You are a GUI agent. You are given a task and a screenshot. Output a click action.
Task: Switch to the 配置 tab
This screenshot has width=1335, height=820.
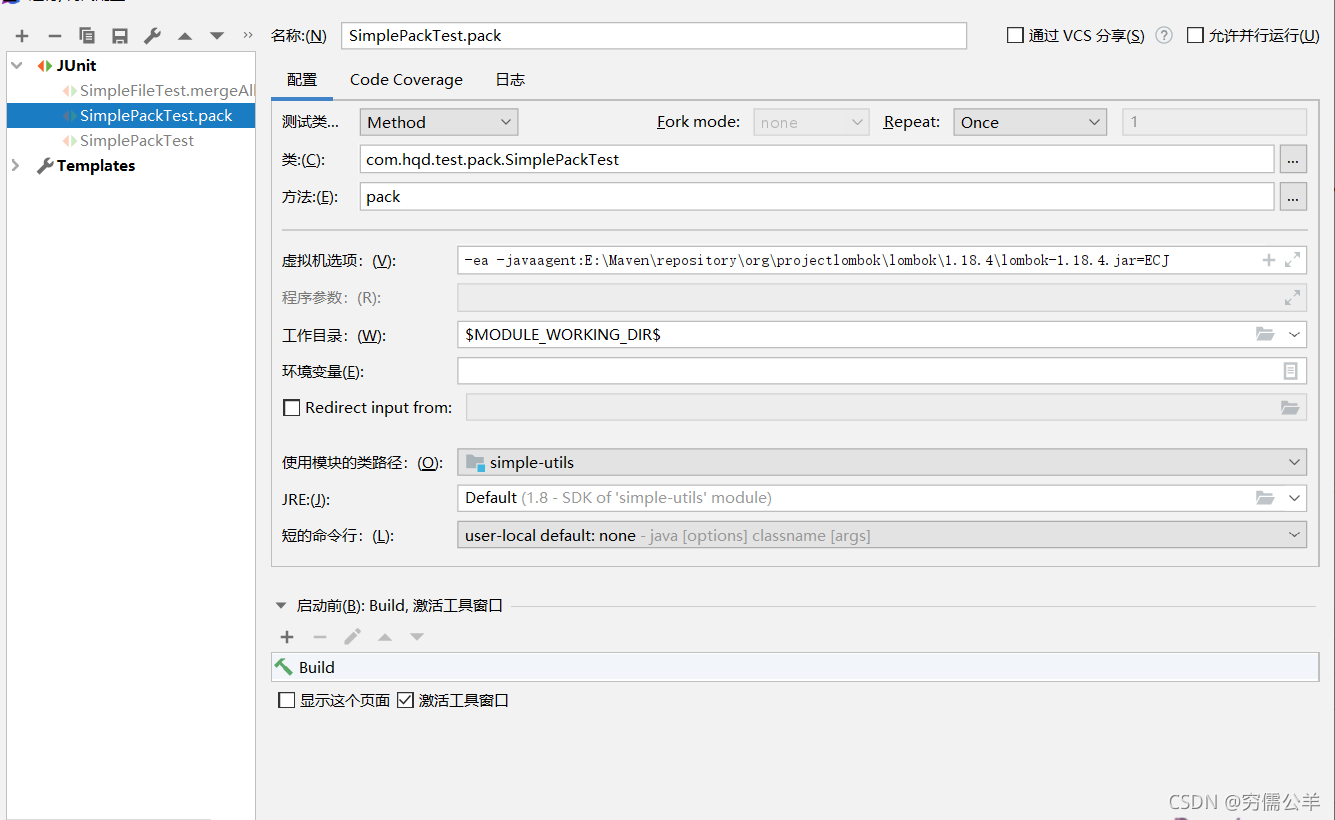302,80
